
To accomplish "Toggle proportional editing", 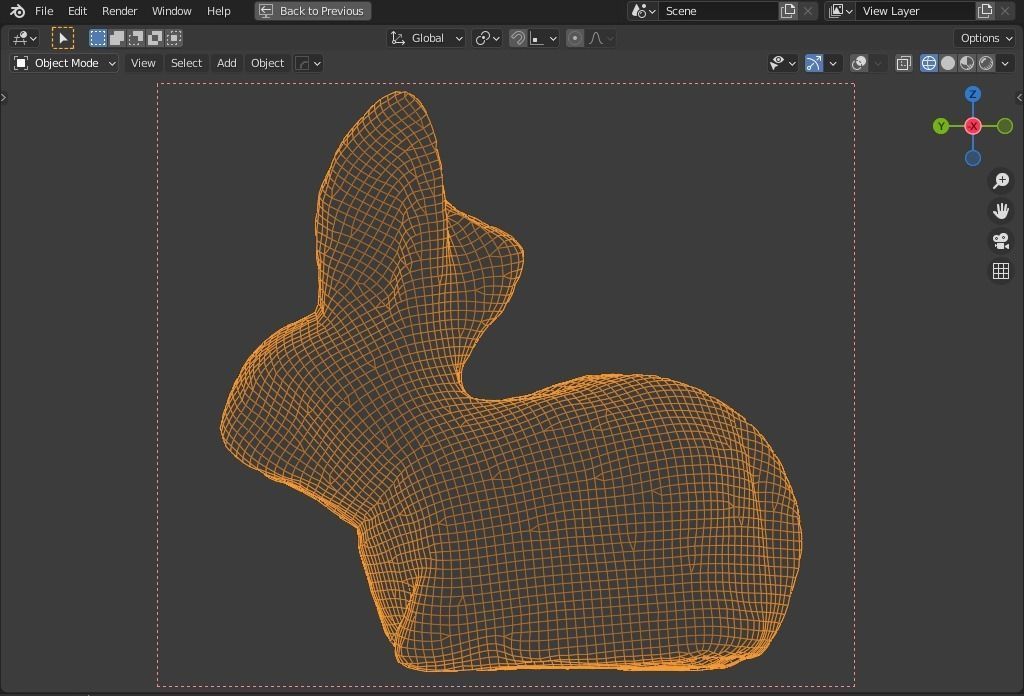I will 575,39.
